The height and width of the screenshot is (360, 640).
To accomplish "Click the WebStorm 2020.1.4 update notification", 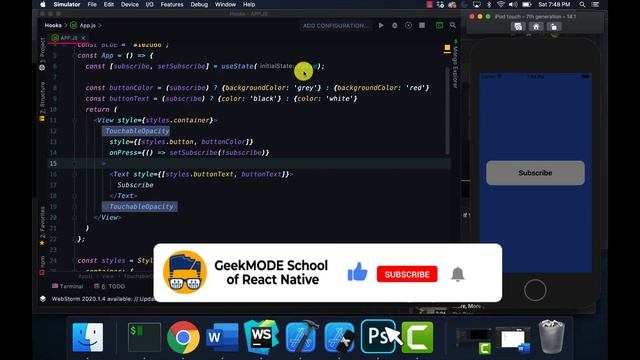I will point(102,299).
